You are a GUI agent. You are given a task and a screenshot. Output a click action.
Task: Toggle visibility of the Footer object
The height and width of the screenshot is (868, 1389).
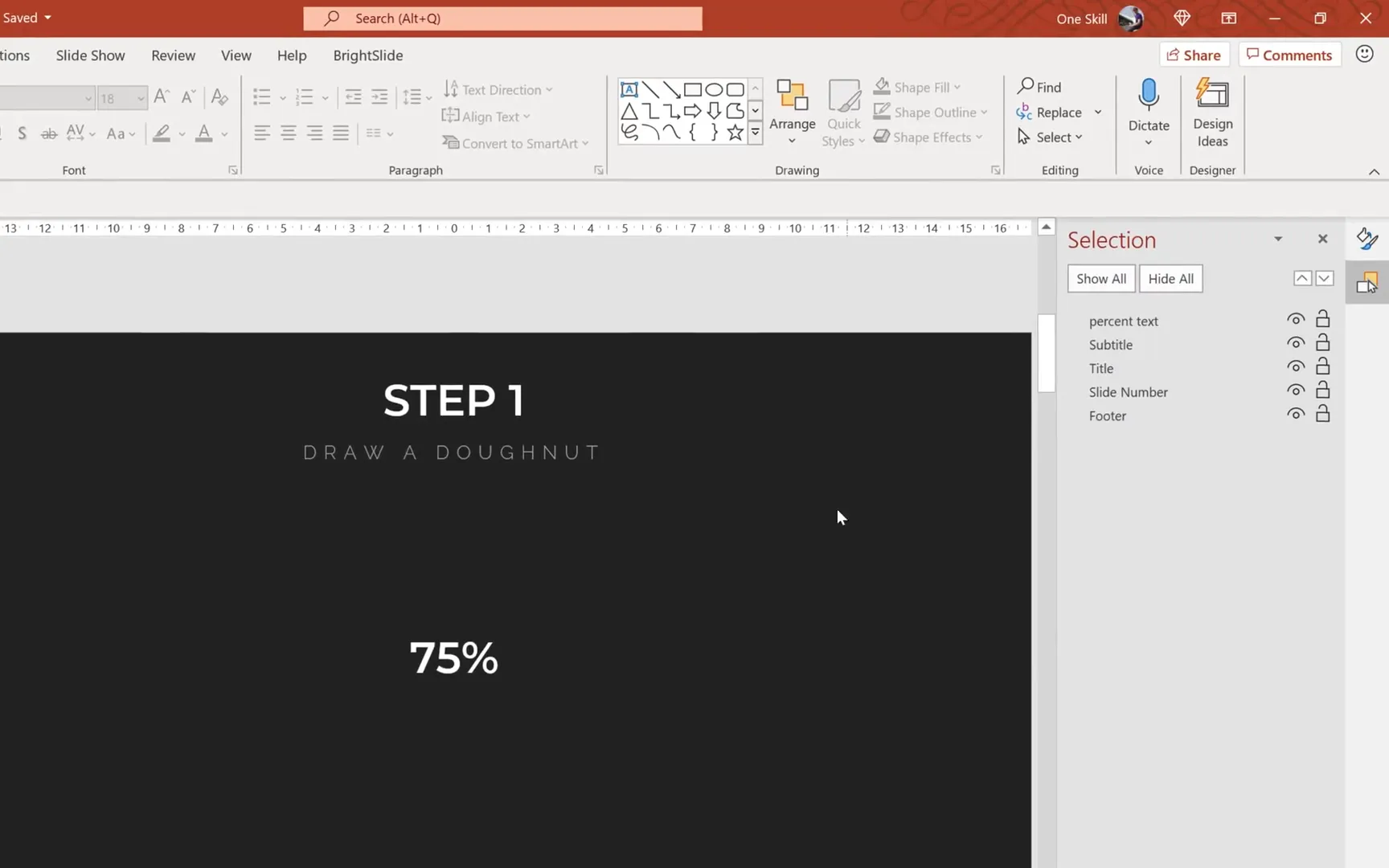pos(1295,413)
